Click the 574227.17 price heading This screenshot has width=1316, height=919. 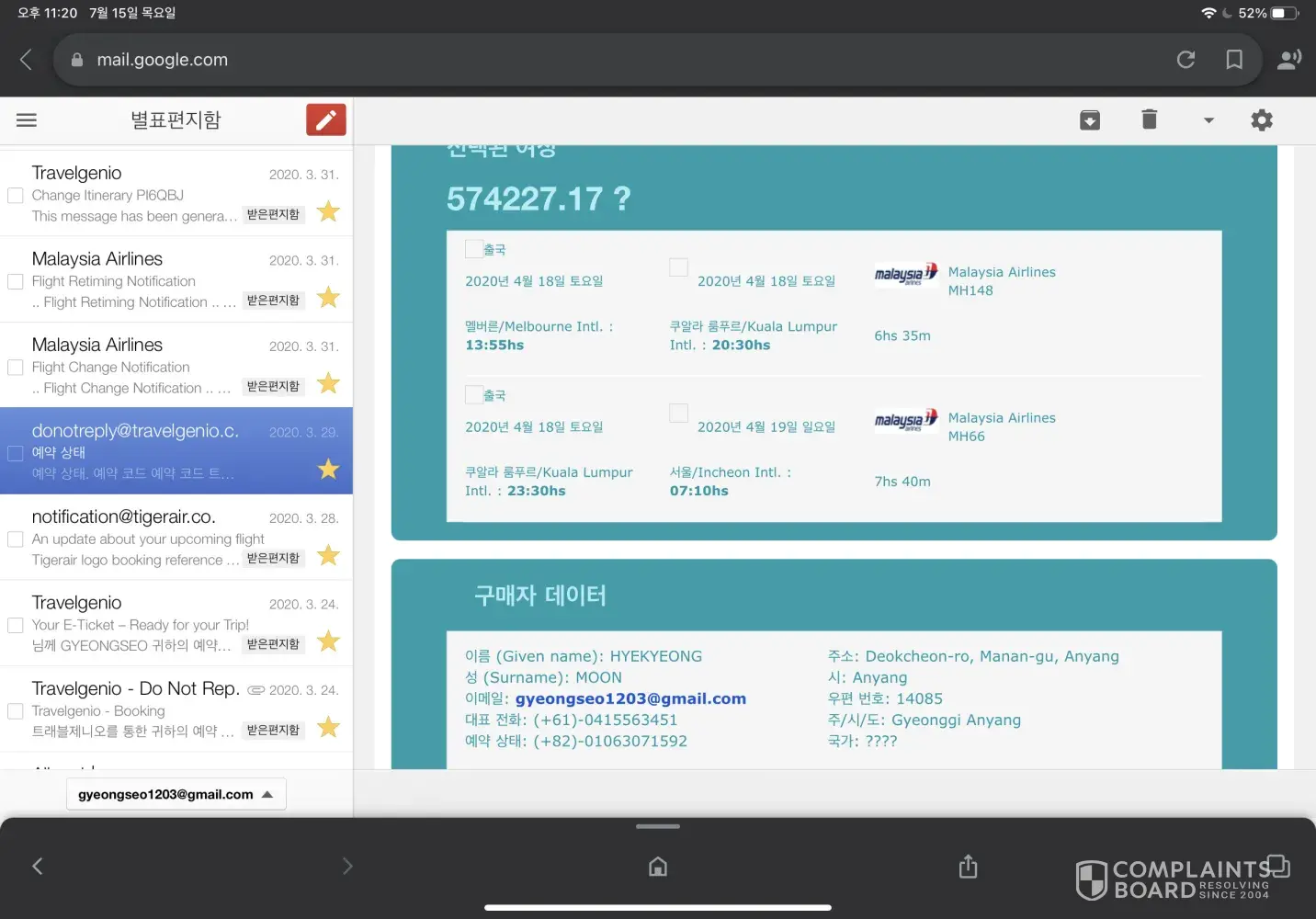[539, 199]
